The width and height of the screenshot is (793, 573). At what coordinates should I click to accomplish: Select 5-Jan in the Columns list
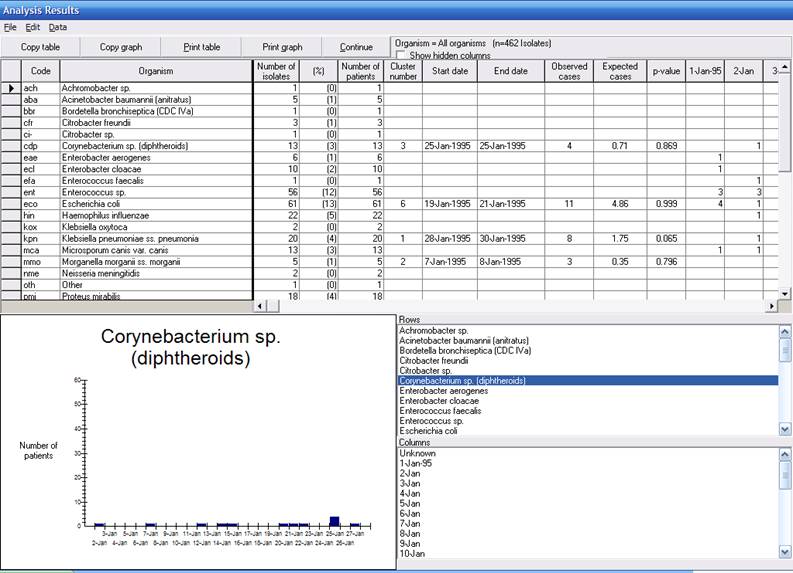410,503
